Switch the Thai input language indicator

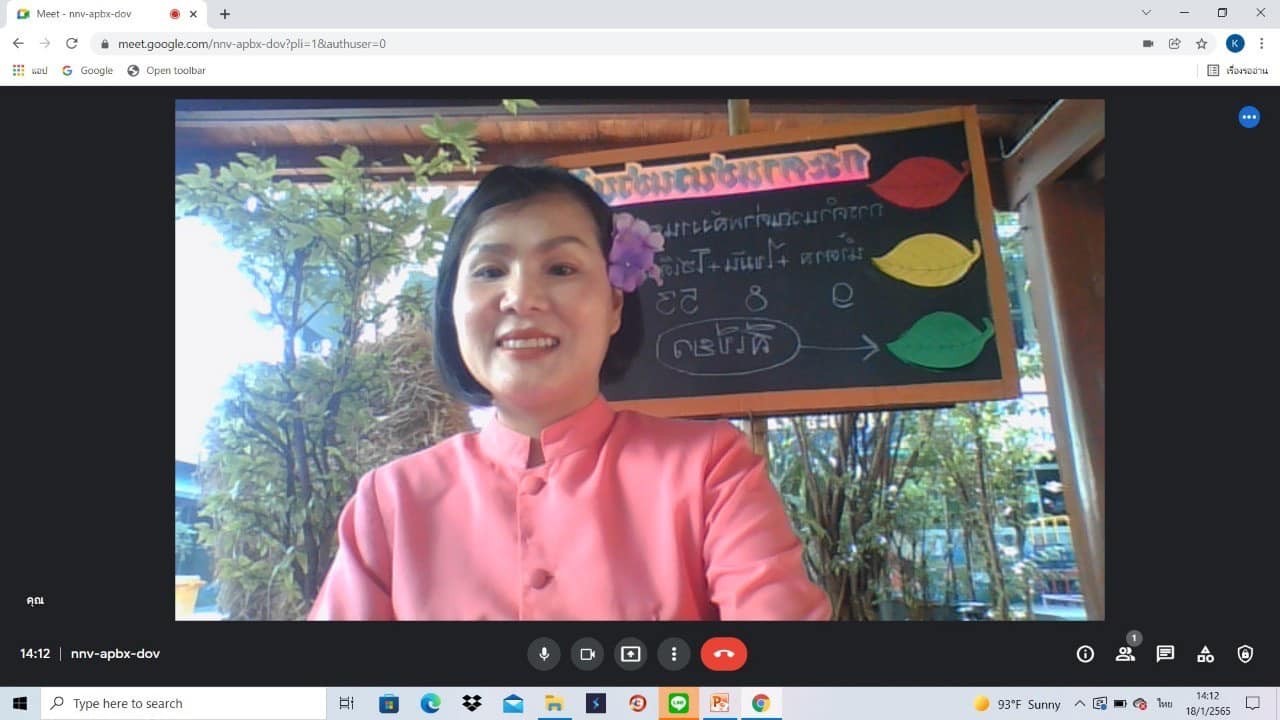coord(1165,704)
